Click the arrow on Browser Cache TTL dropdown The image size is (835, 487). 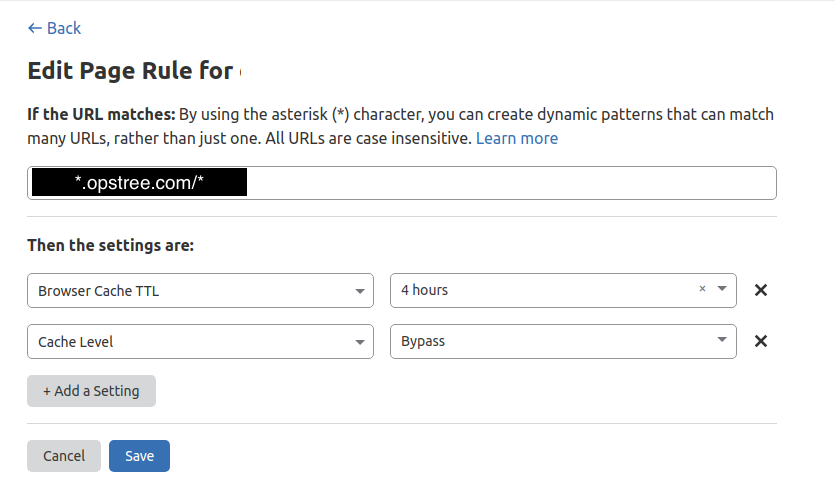[x=359, y=291]
